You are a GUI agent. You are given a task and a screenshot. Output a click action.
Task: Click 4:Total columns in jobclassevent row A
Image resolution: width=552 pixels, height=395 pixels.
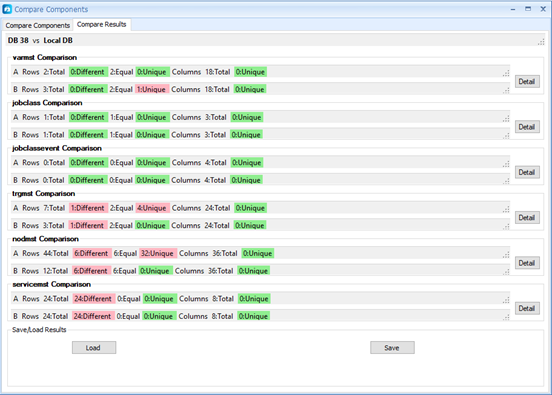[216, 163]
